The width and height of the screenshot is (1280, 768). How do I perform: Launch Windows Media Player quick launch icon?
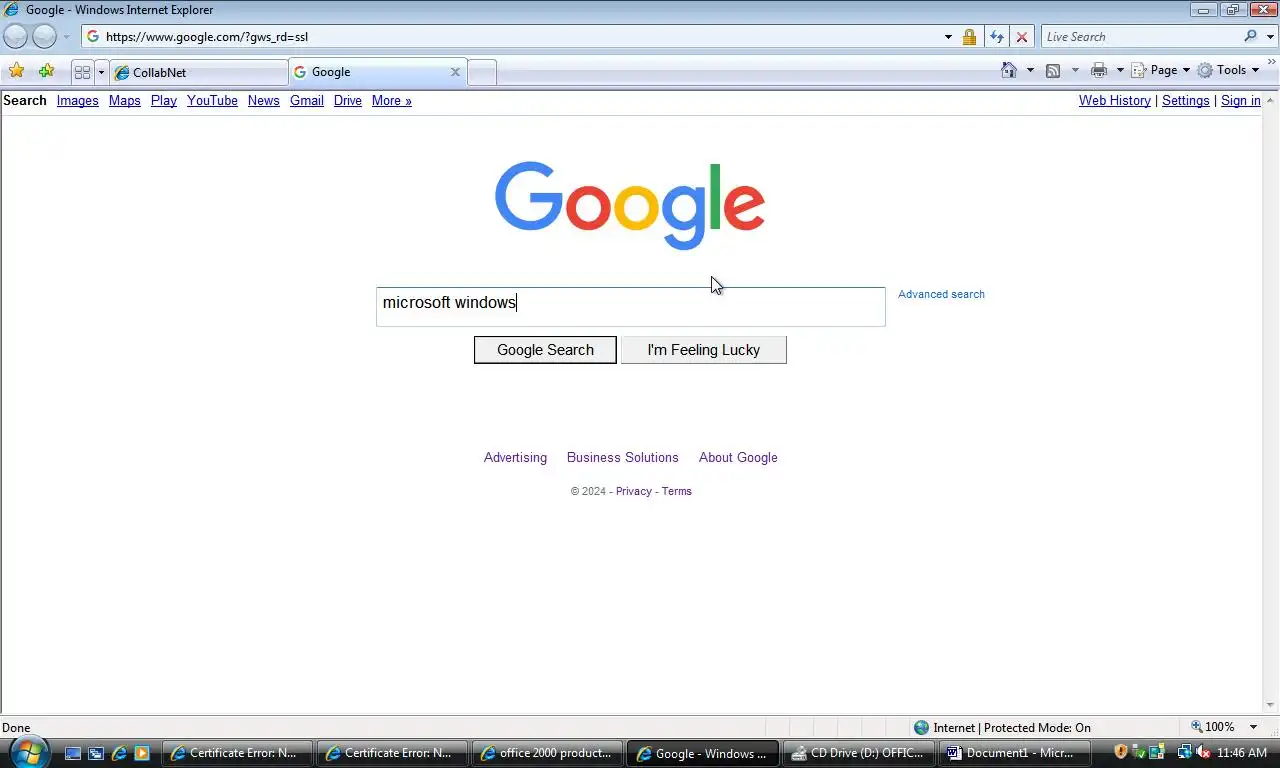(x=142, y=753)
